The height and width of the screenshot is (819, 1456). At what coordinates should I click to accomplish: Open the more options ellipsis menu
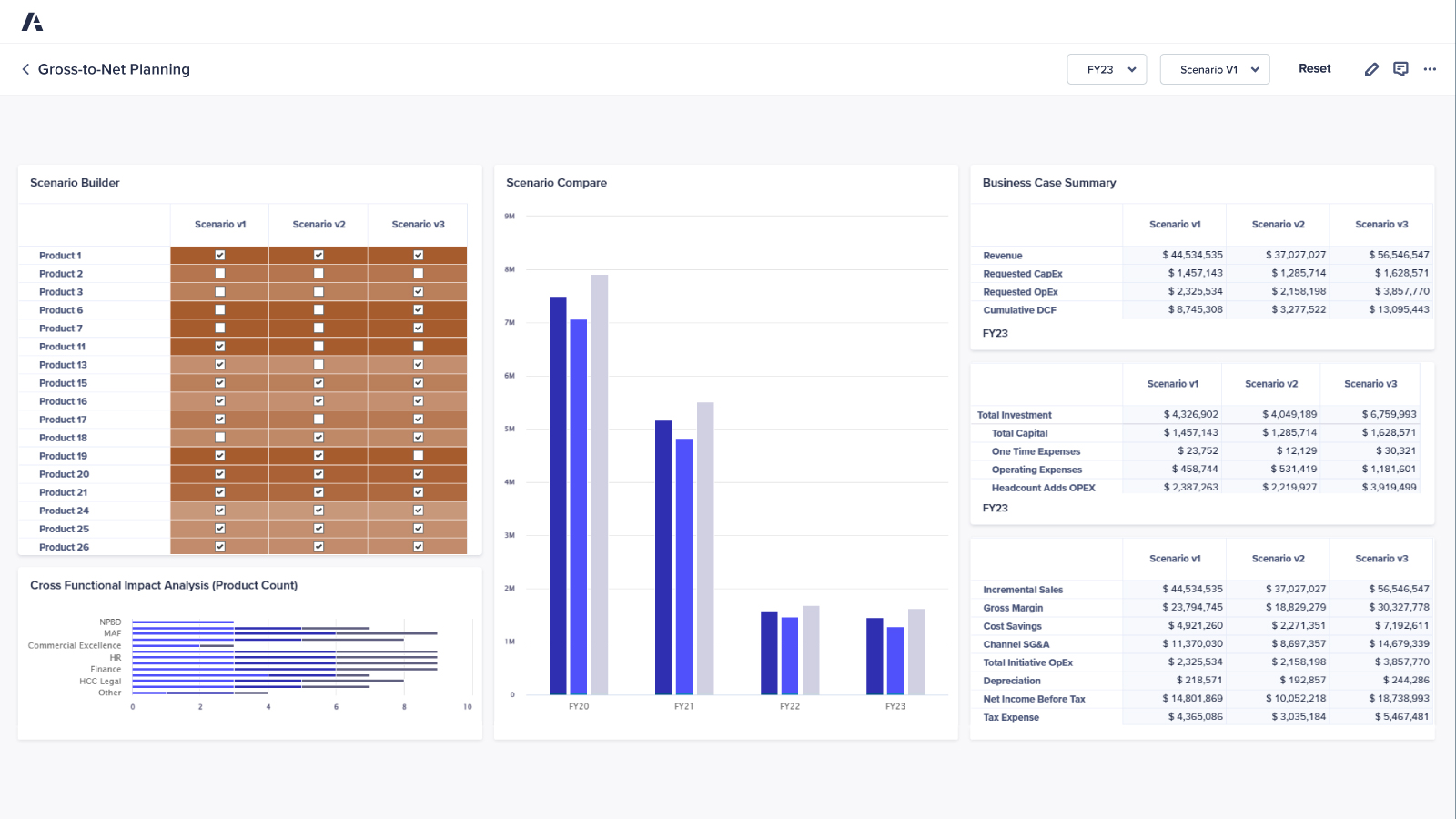point(1430,69)
